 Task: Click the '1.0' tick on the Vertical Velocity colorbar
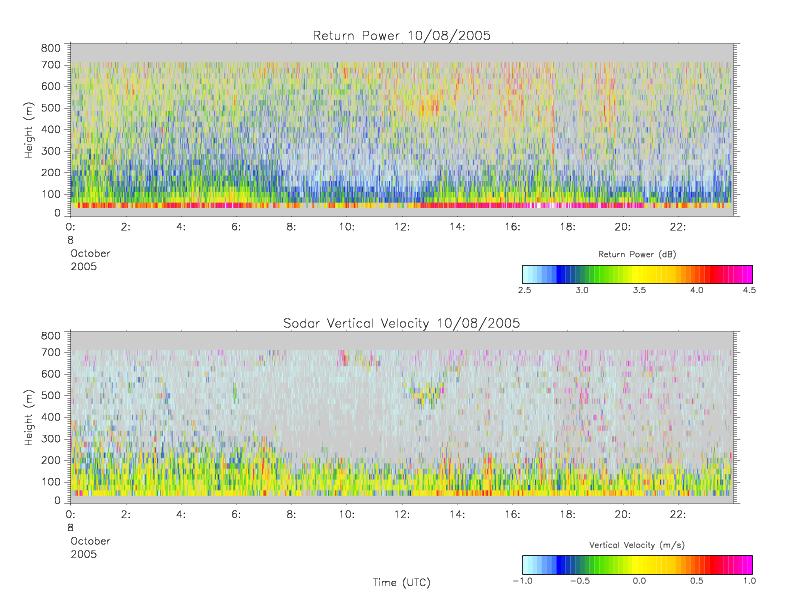tap(749, 581)
